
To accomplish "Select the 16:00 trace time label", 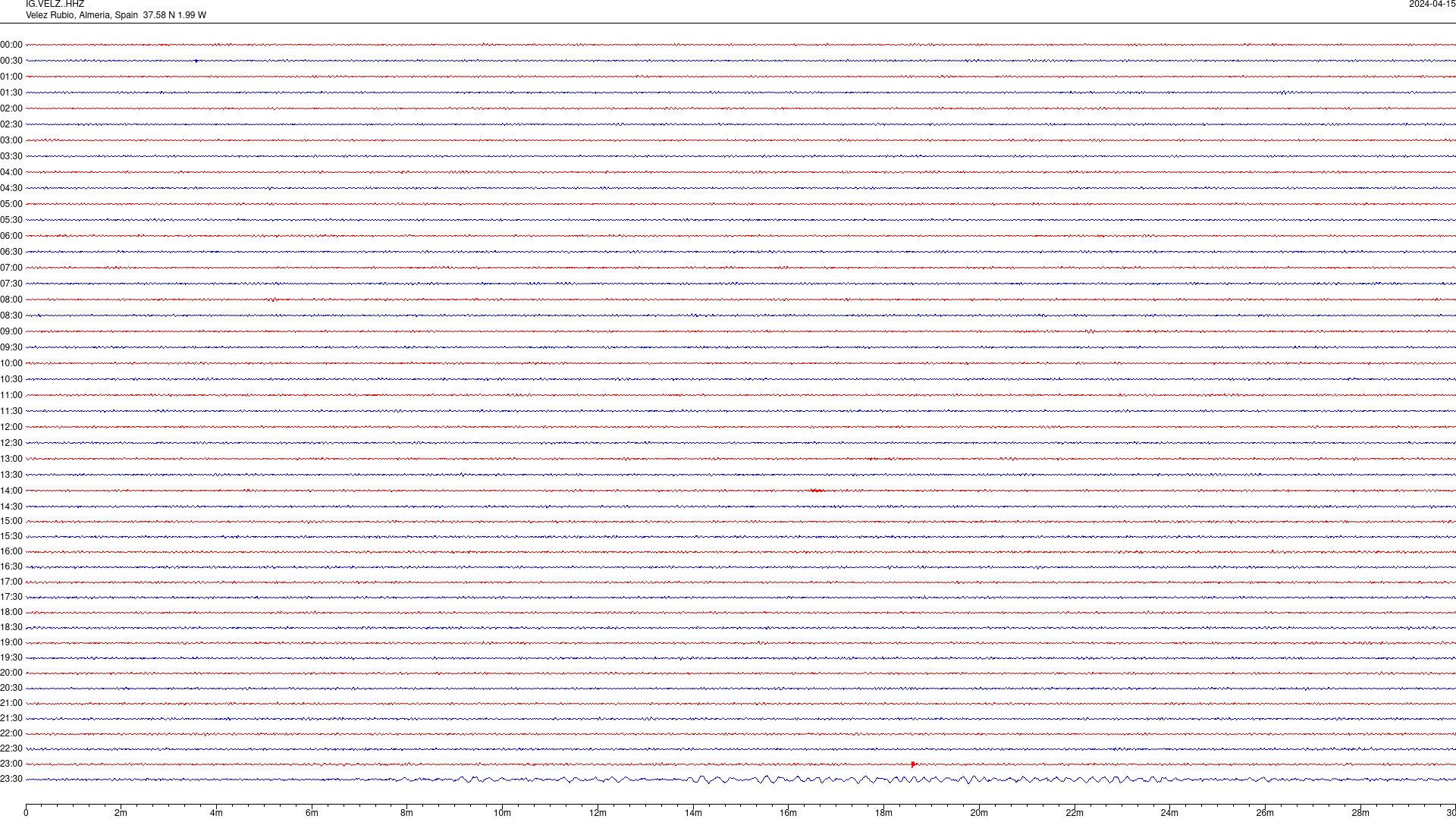I will [x=11, y=551].
